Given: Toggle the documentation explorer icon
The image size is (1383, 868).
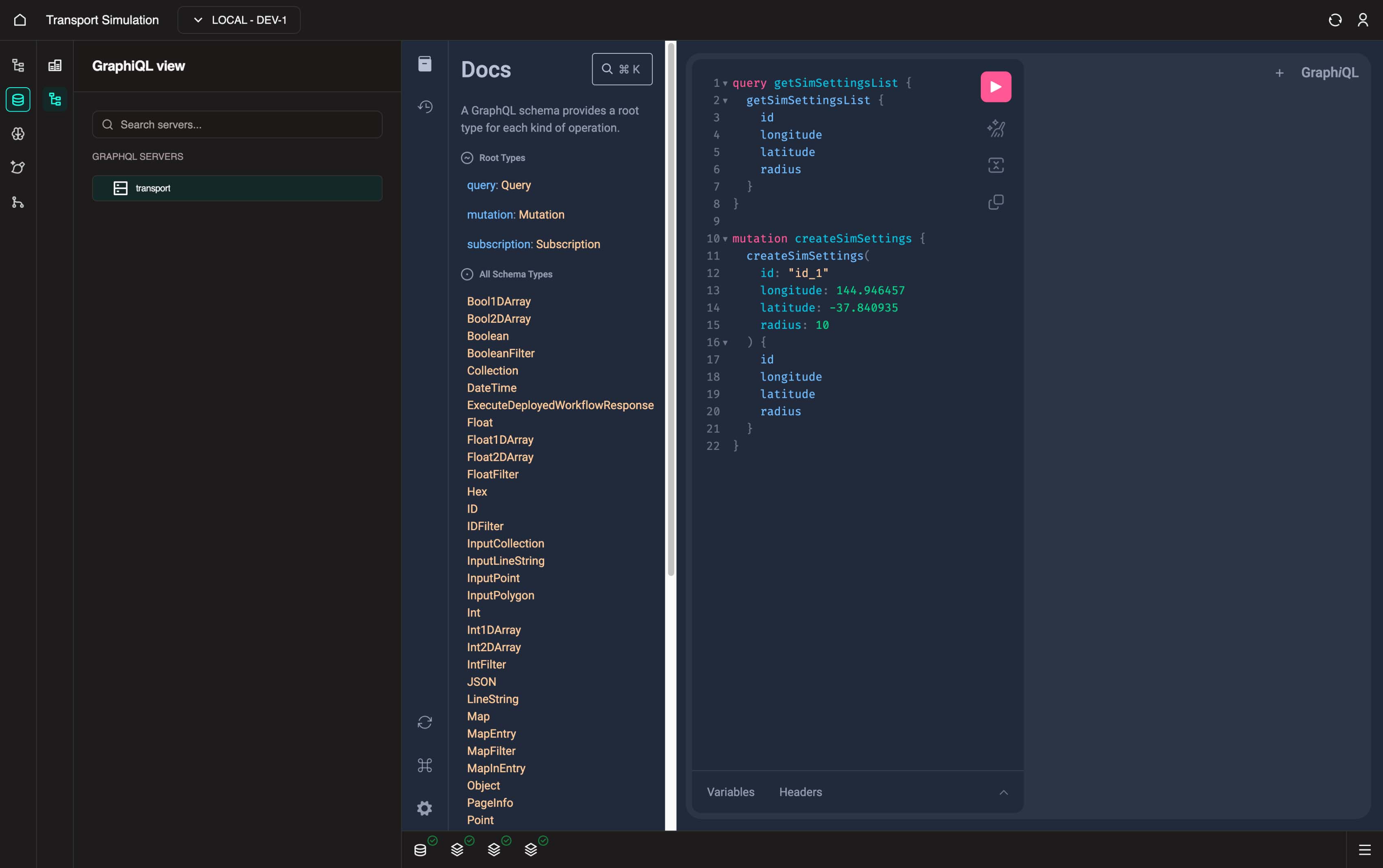Looking at the screenshot, I should click(425, 64).
